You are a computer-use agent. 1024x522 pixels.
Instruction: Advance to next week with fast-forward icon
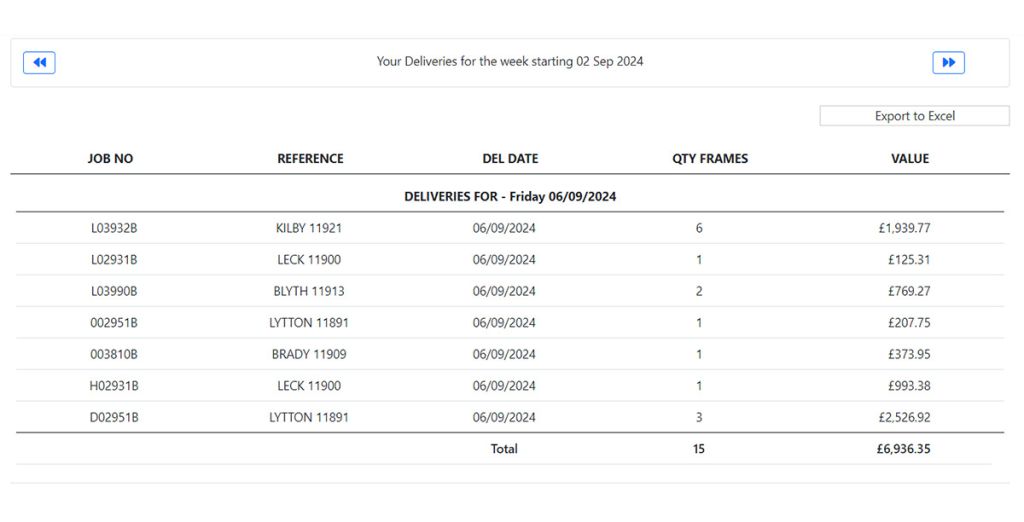coord(948,63)
